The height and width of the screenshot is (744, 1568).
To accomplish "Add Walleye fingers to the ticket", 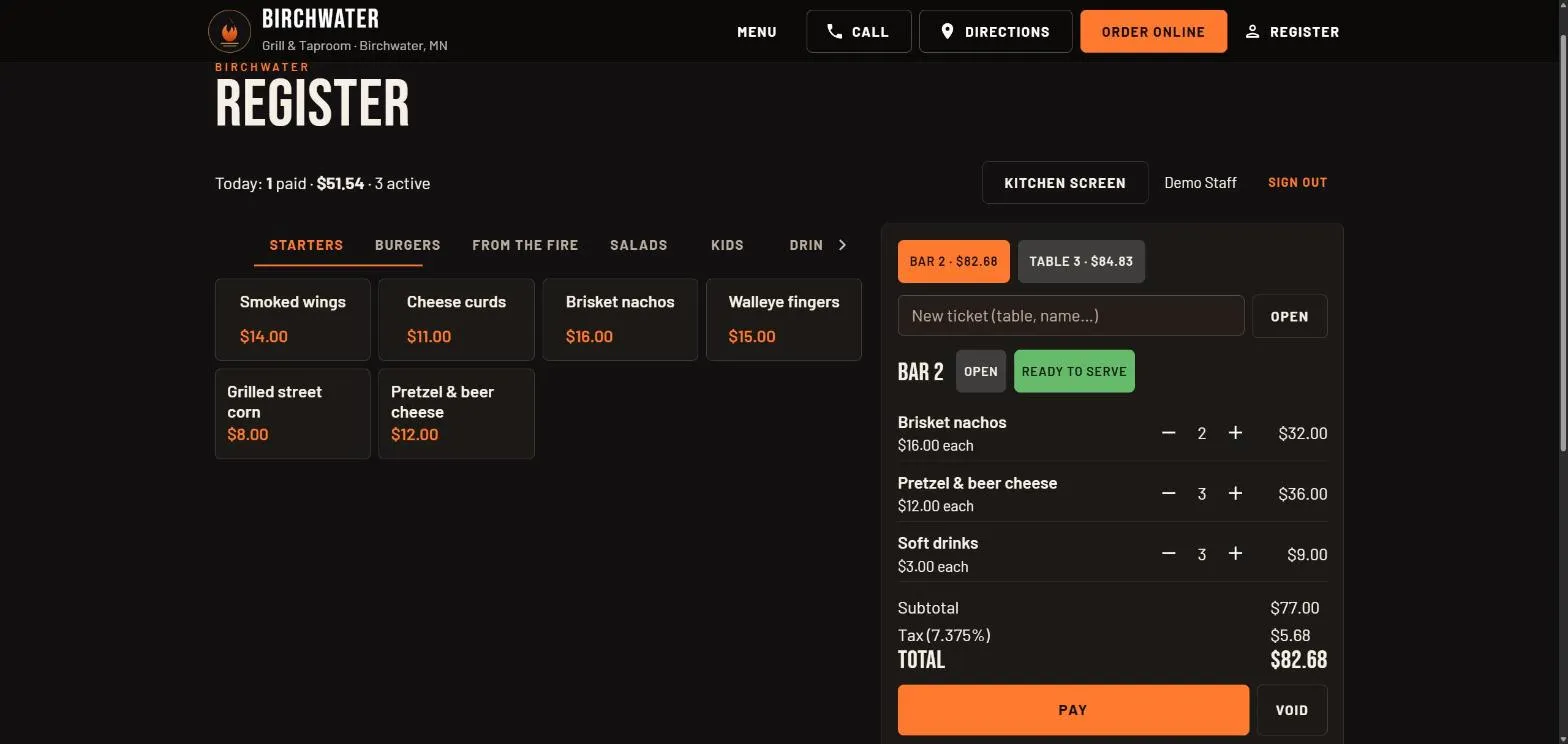I will [x=784, y=319].
